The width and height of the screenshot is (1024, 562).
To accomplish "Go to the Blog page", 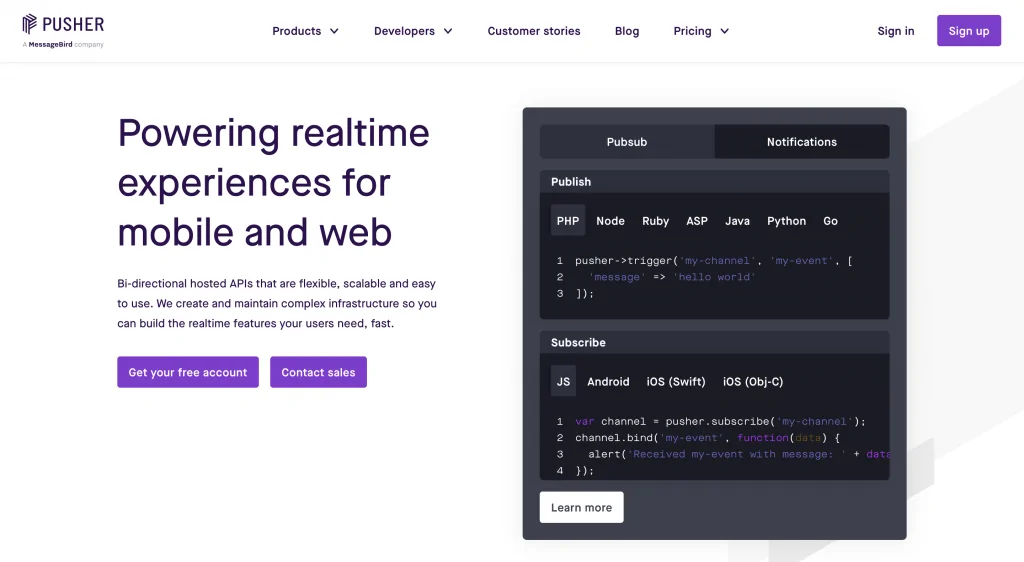I will [627, 31].
